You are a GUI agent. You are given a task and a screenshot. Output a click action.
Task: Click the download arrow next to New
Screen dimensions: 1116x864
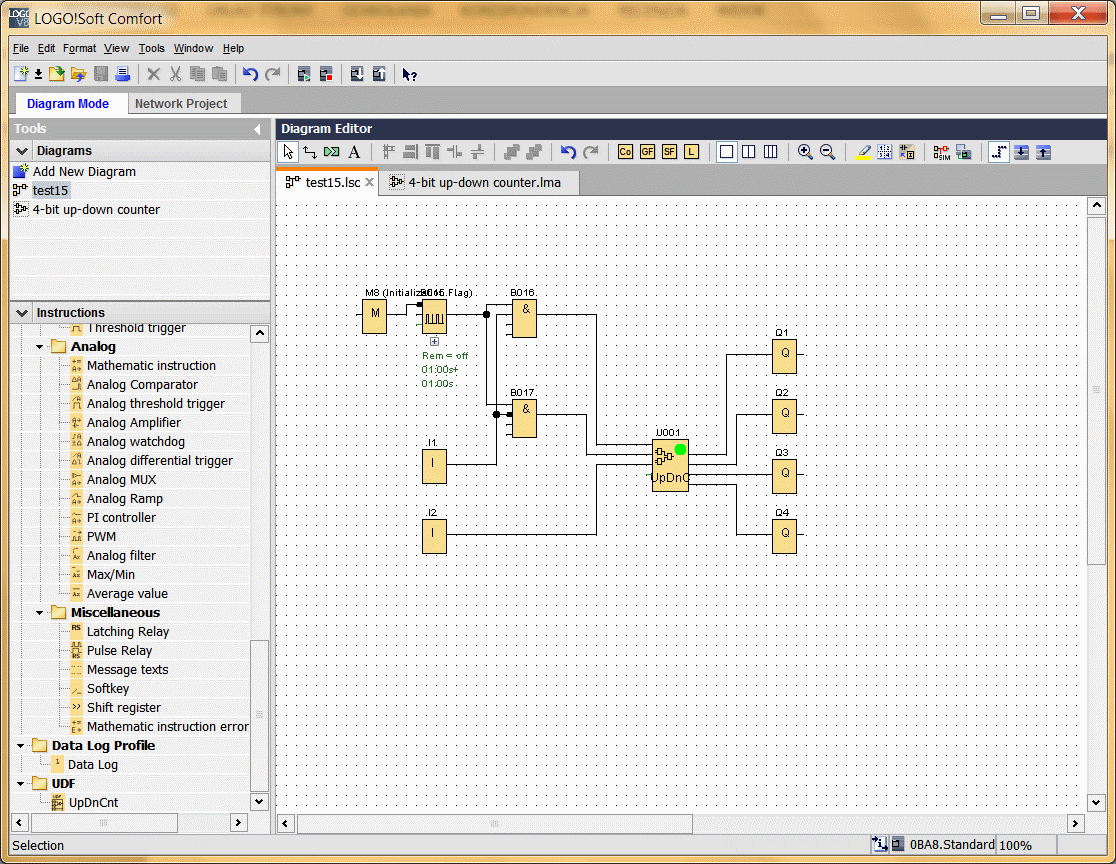click(38, 74)
